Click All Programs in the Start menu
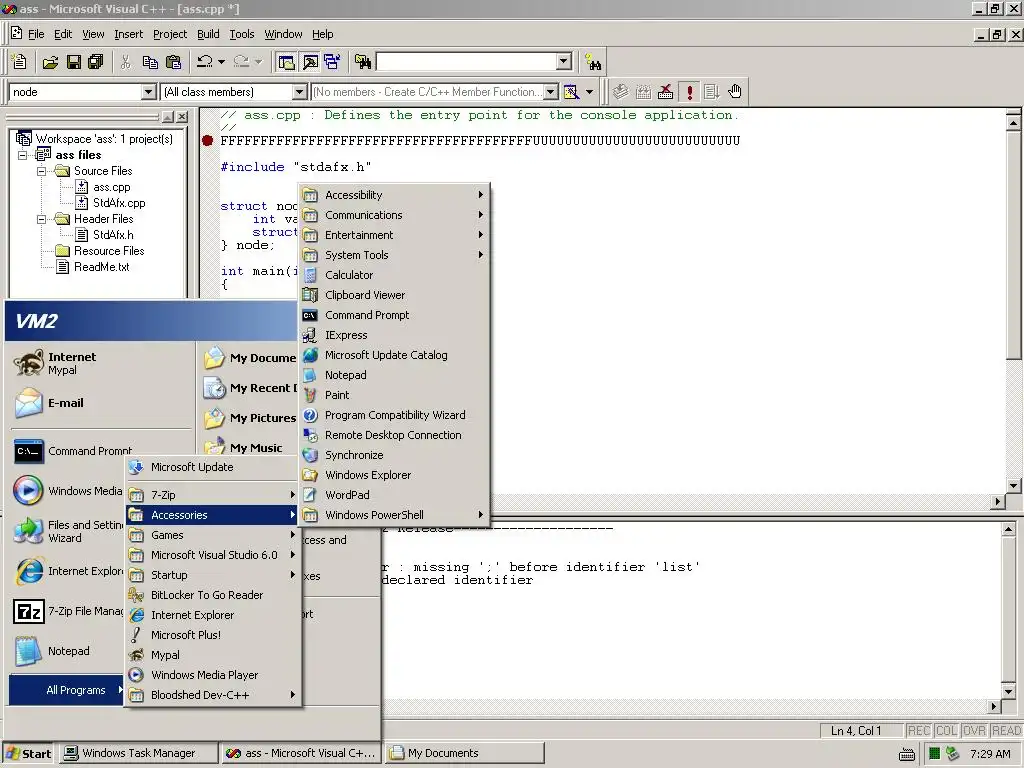Image resolution: width=1024 pixels, height=768 pixels. pyautogui.click(x=66, y=690)
